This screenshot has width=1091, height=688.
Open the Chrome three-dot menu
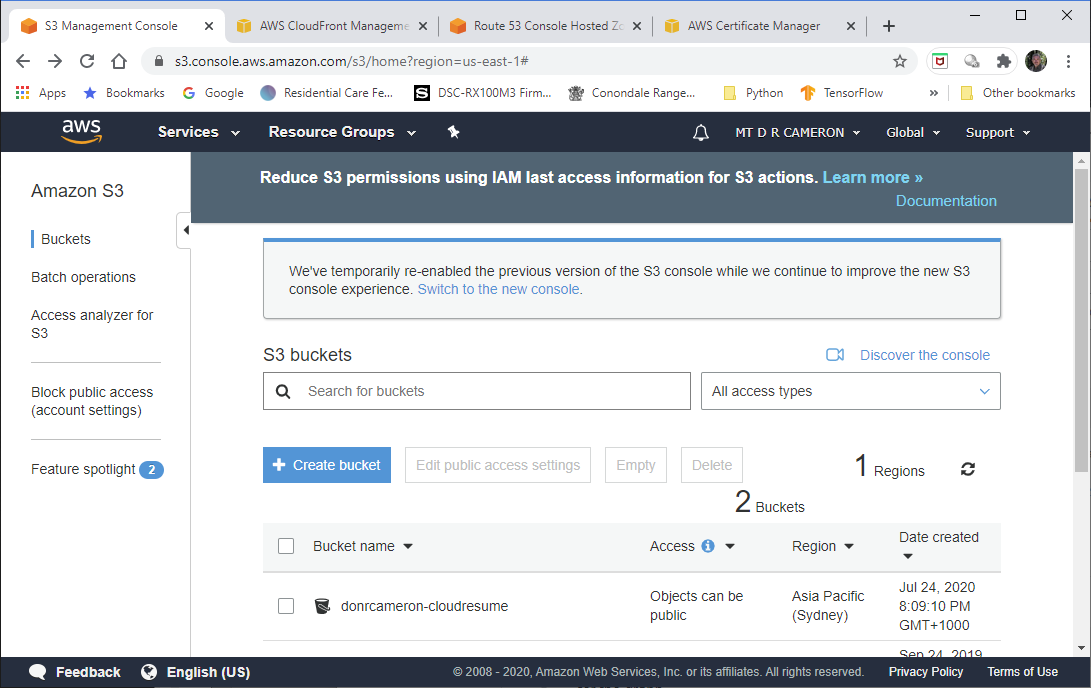click(1068, 61)
